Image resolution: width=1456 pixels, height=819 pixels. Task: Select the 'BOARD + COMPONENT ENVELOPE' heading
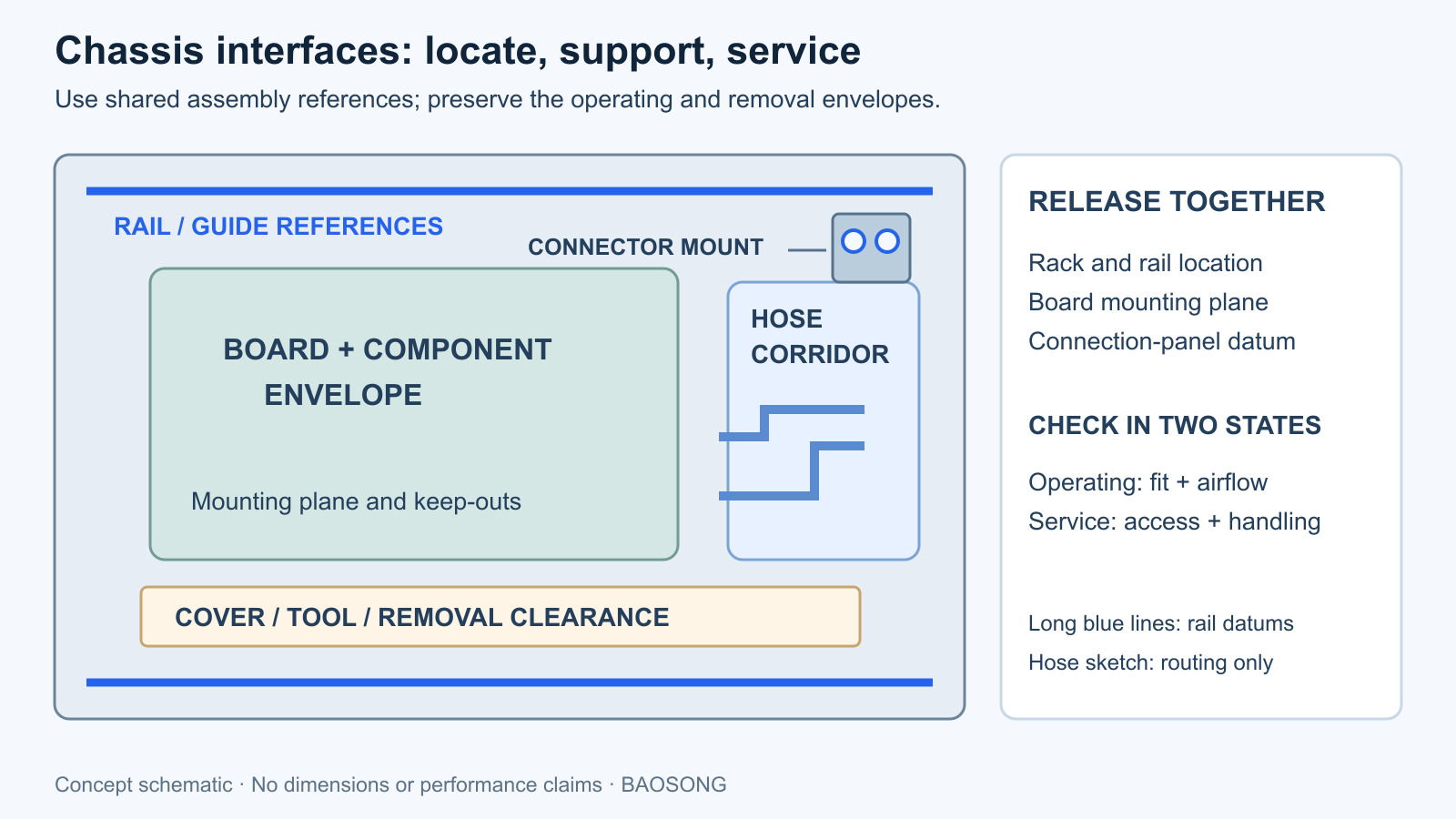(x=388, y=372)
